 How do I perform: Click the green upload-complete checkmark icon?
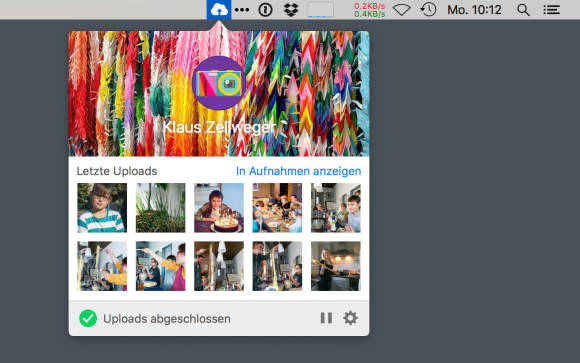pos(88,318)
